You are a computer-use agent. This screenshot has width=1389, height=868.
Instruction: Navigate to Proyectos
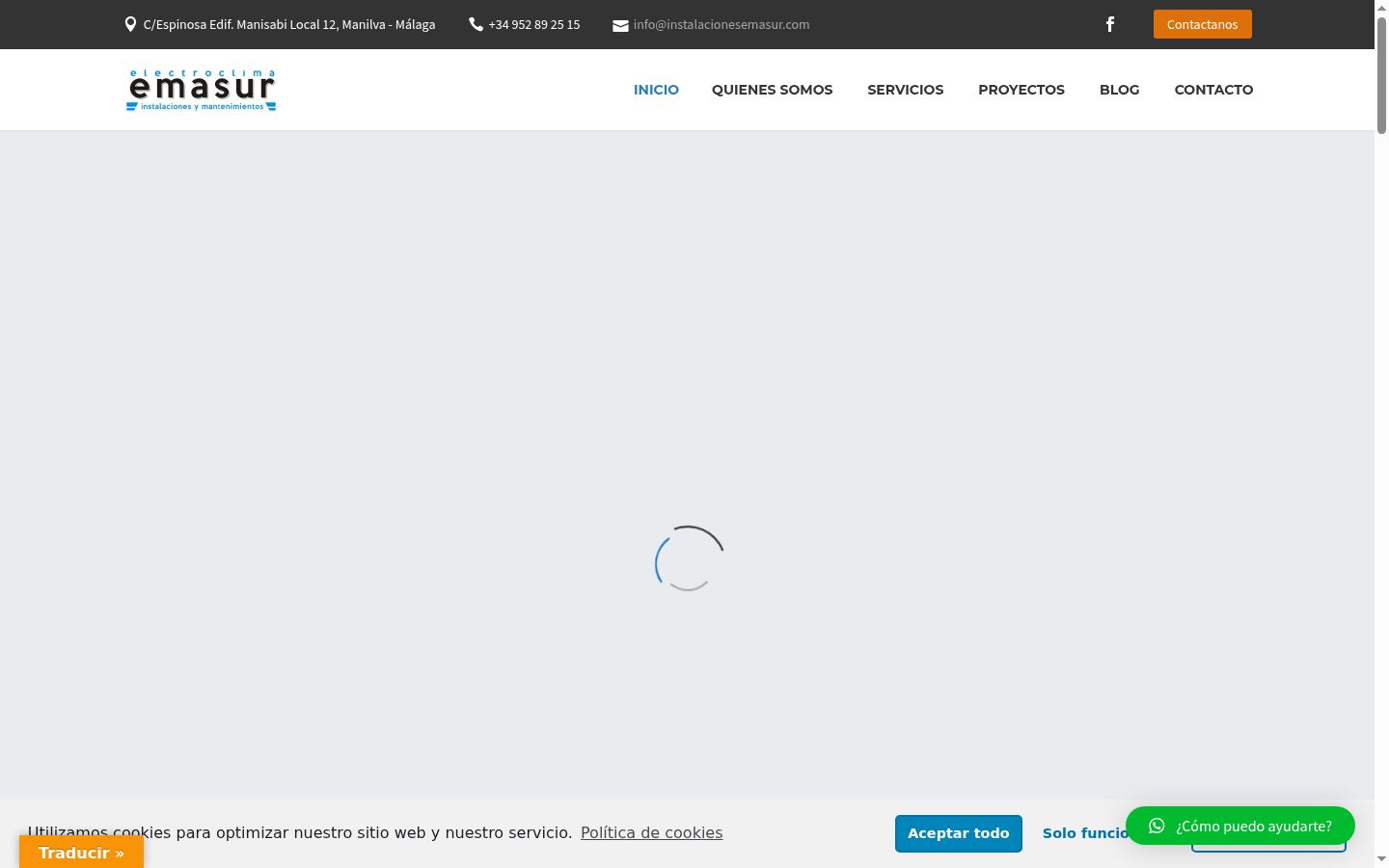click(1021, 90)
